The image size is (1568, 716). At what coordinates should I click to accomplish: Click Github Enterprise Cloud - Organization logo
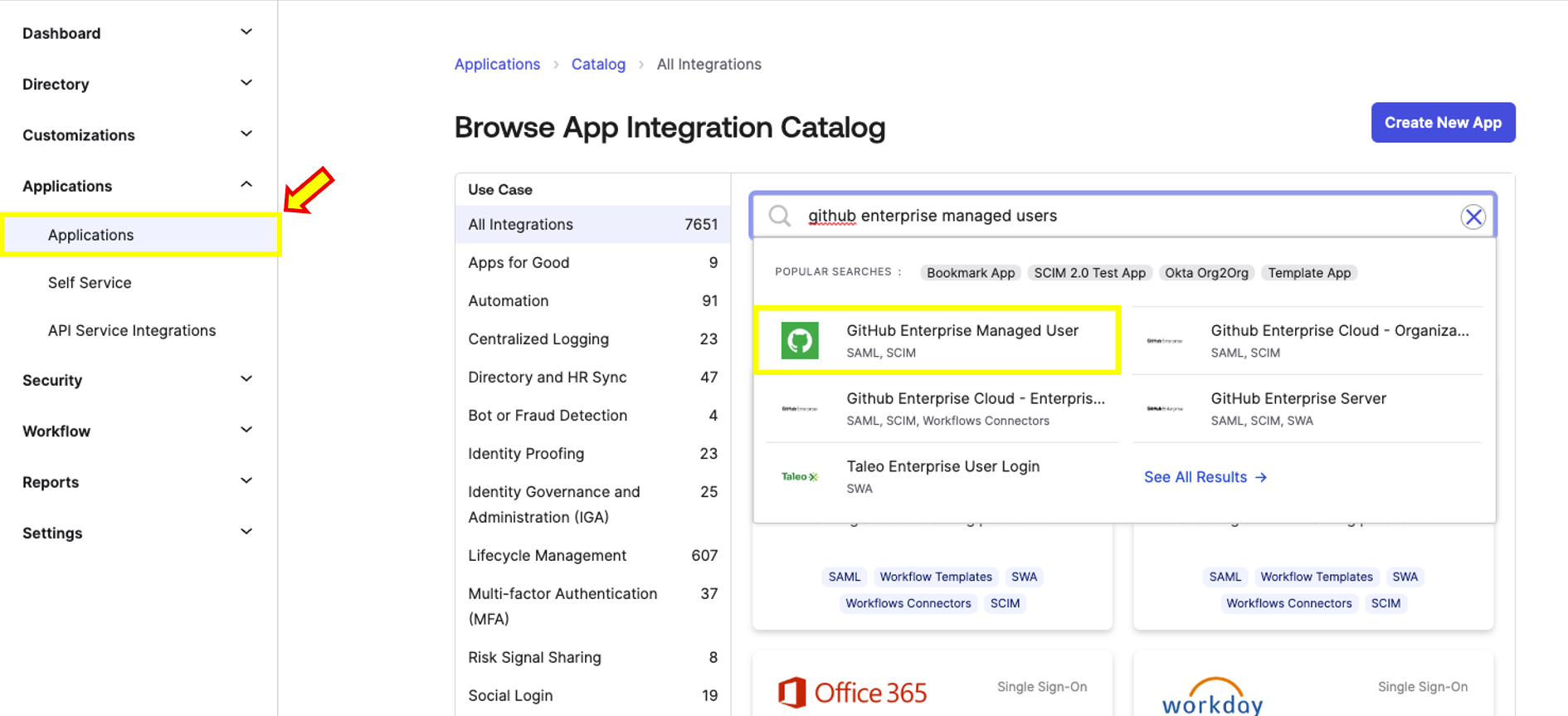[x=1165, y=341]
